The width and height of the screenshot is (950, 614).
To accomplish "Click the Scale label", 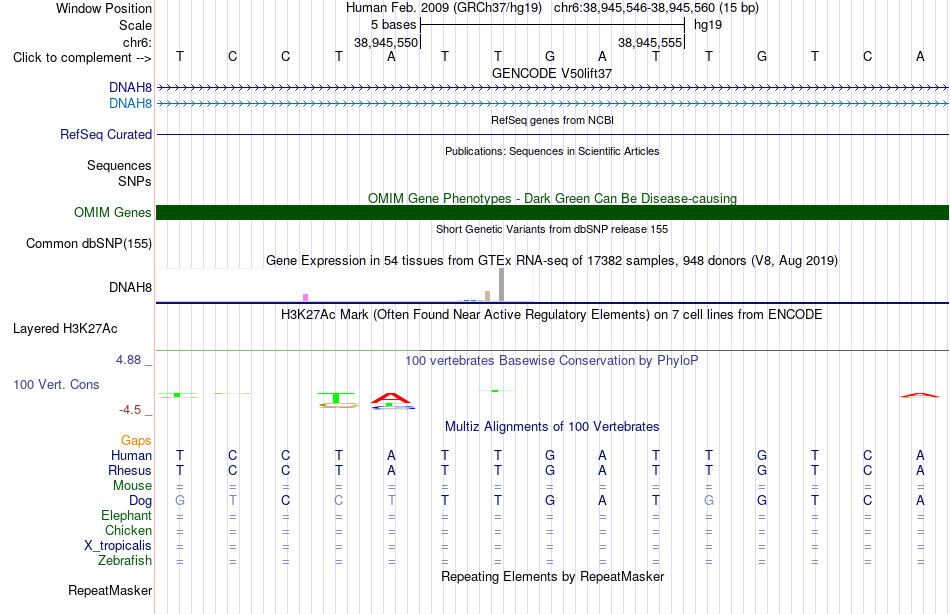I will point(136,25).
